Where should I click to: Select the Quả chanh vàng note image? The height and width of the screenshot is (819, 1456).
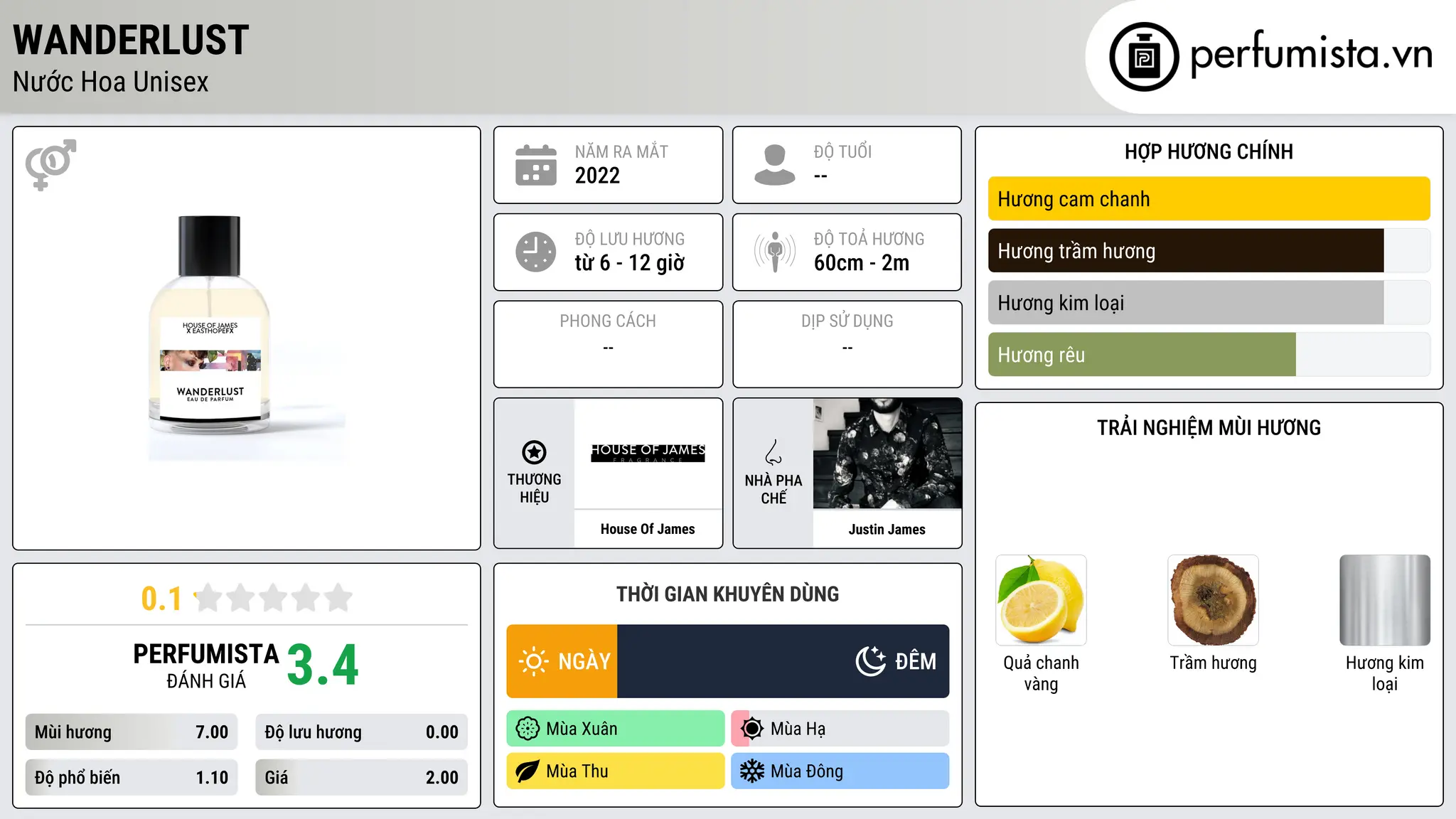click(x=1041, y=600)
